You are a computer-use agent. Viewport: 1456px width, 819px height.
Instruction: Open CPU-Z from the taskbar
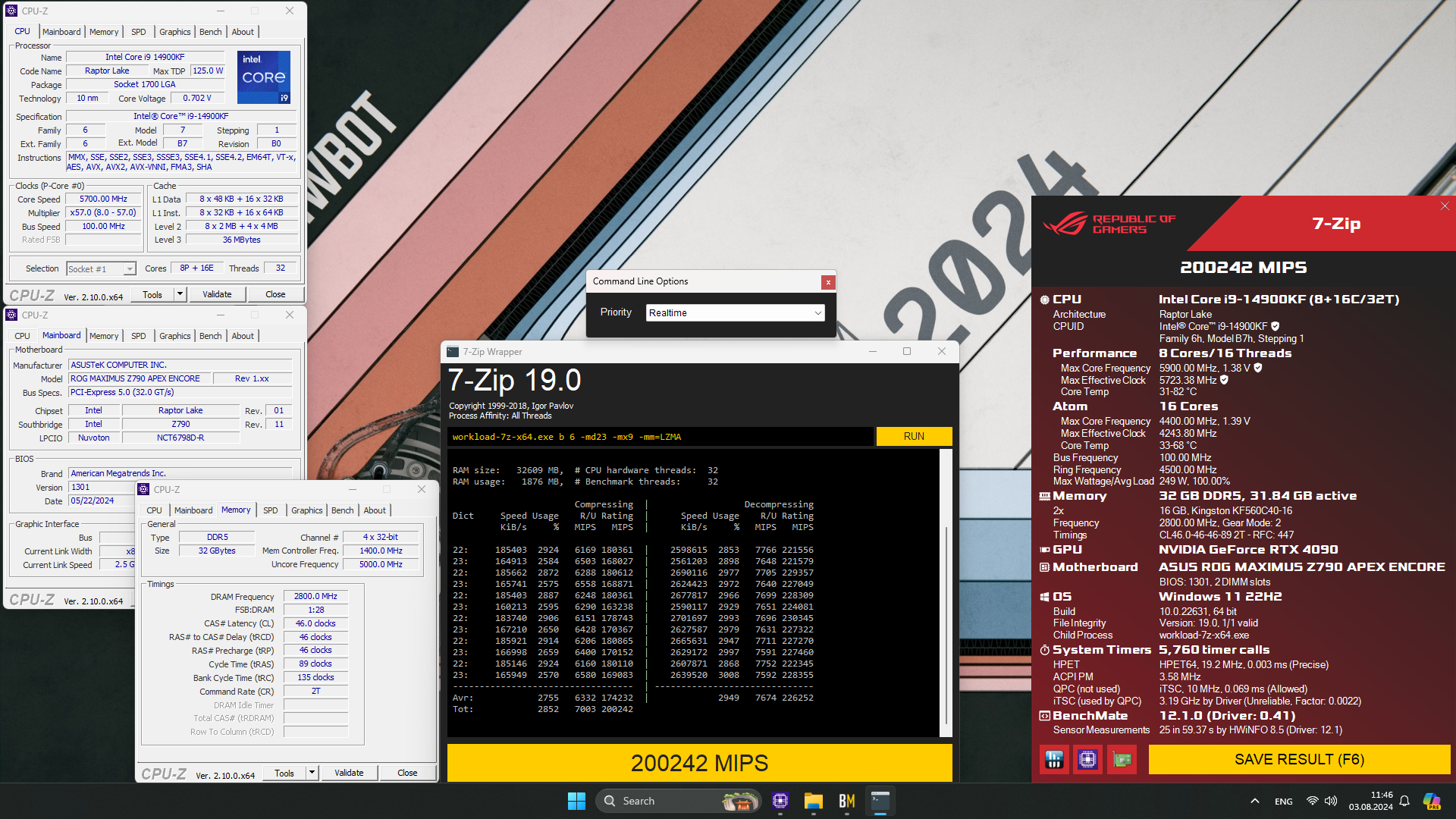click(780, 801)
